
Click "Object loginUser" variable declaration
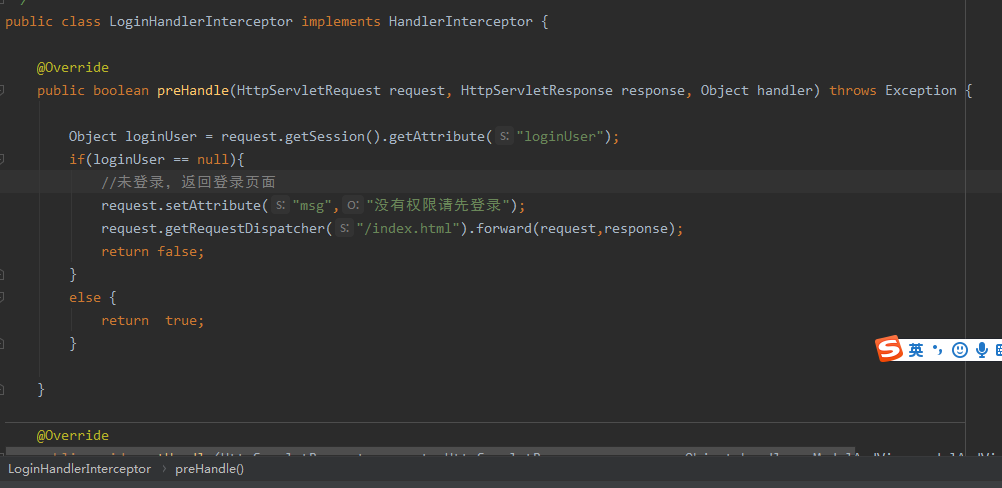click(133, 137)
